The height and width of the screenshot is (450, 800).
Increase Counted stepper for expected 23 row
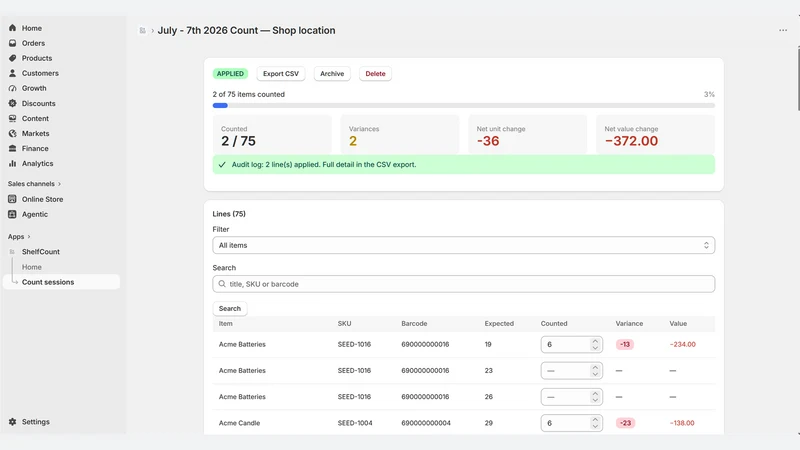[x=595, y=367]
